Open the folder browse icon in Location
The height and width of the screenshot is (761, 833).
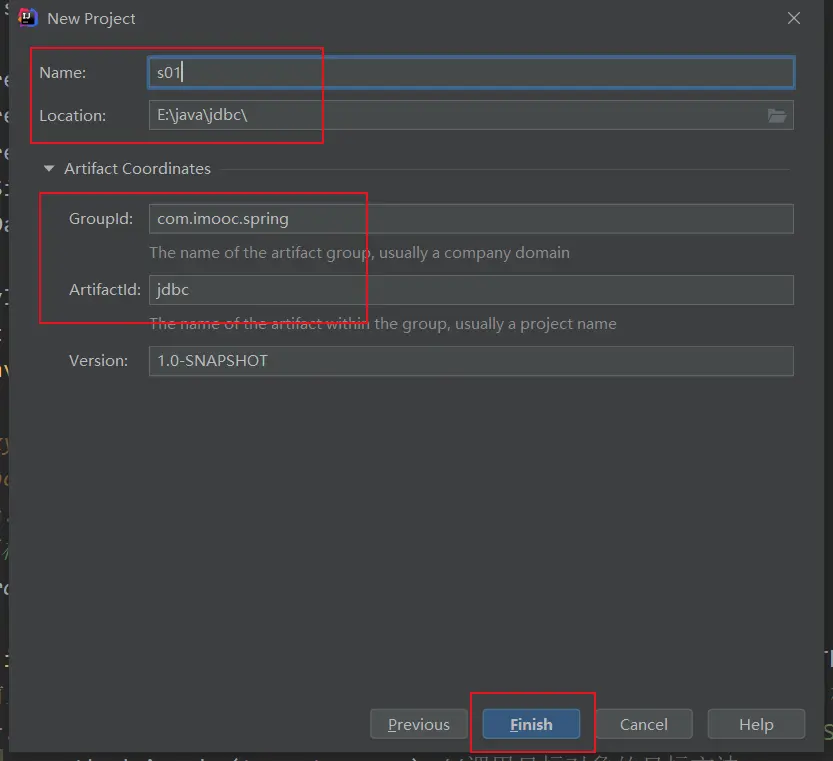pyautogui.click(x=777, y=115)
